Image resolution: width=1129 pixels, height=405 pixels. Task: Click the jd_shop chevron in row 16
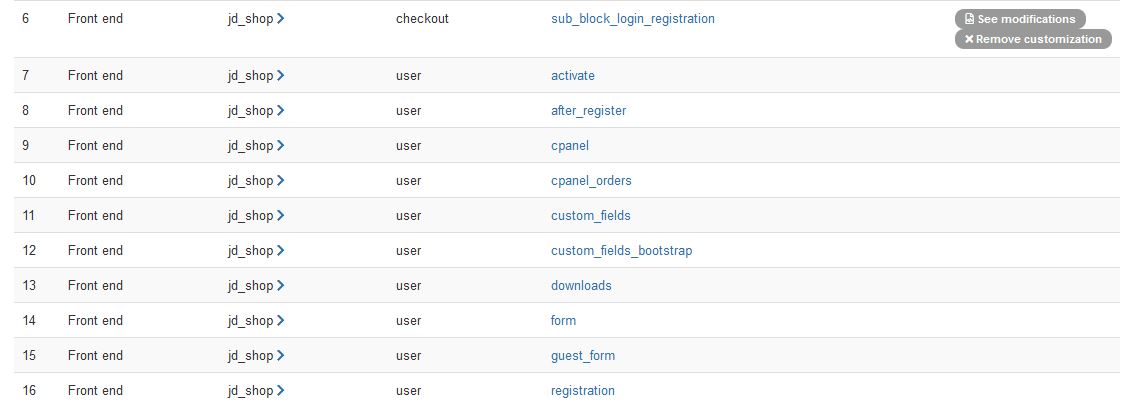[x=281, y=390]
